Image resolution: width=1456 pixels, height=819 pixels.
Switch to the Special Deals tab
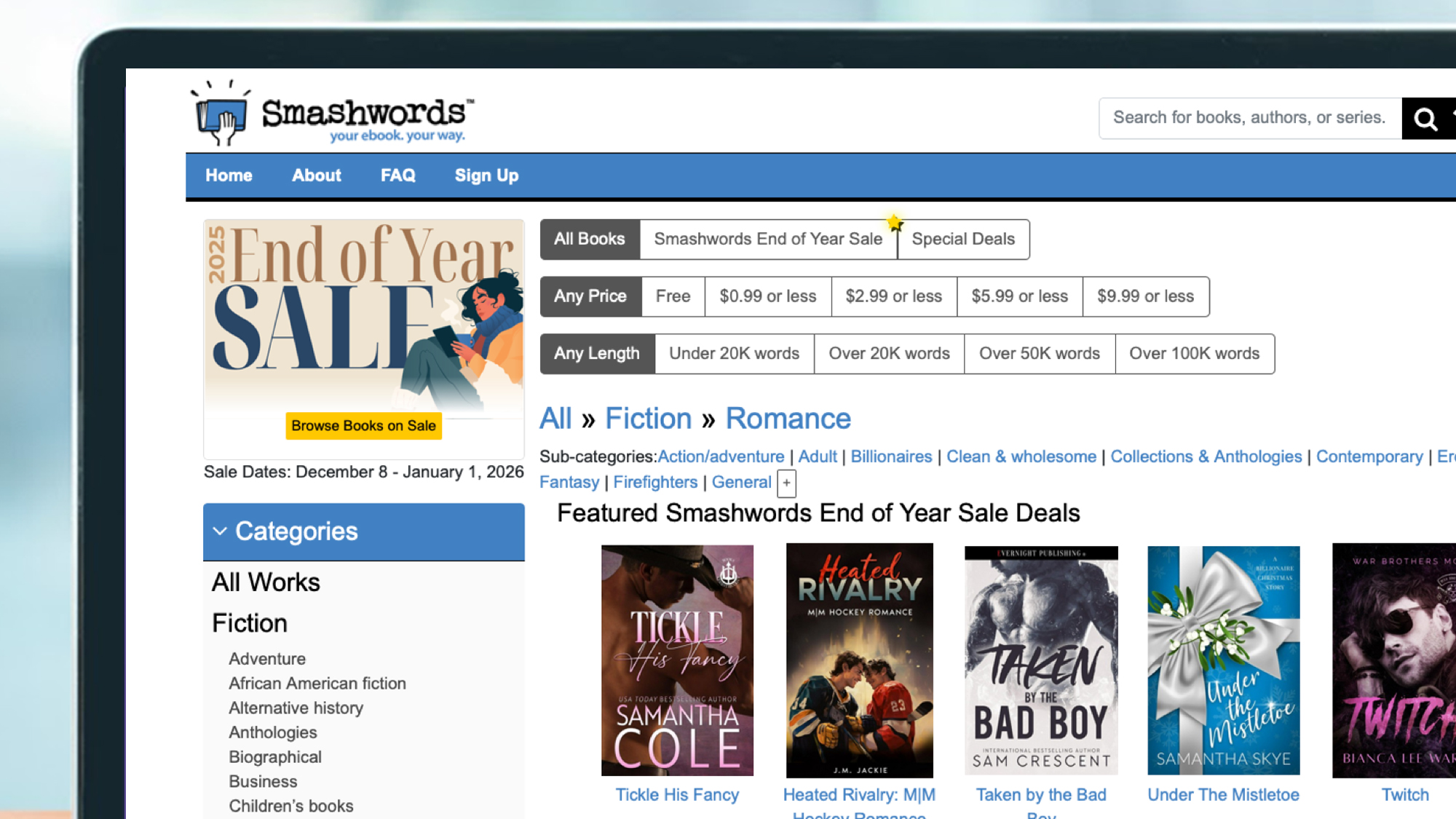tap(964, 239)
